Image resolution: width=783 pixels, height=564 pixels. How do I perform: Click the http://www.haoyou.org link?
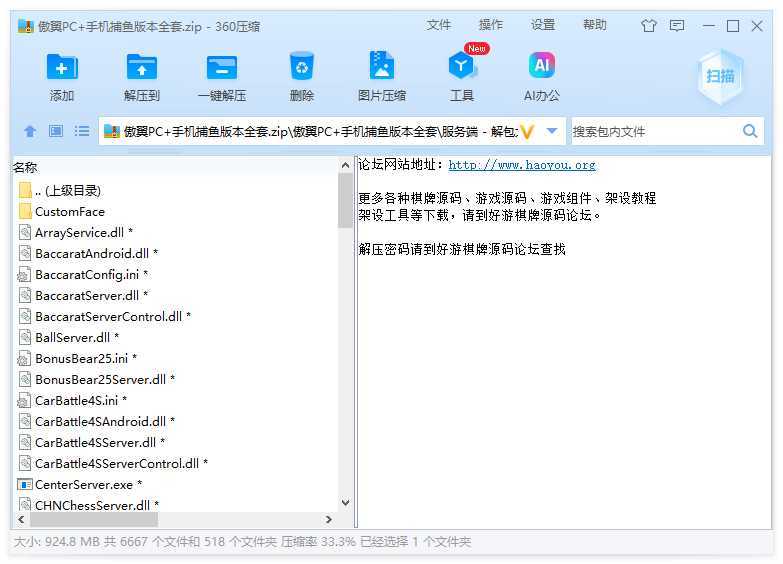coord(521,165)
